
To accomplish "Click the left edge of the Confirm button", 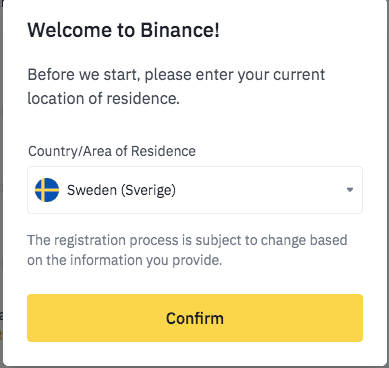I will coord(33,318).
